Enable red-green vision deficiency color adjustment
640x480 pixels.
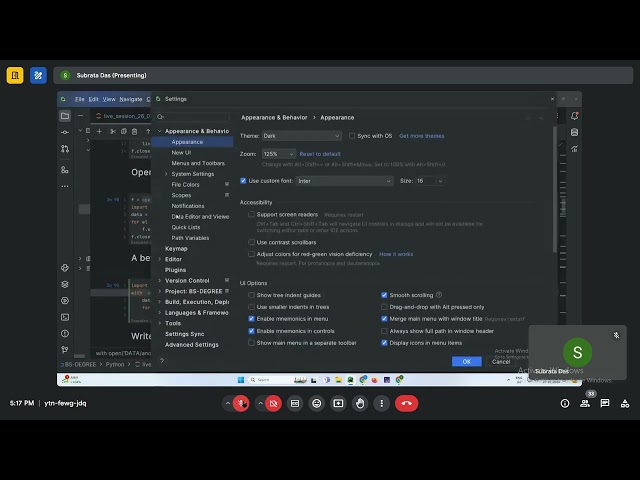[251, 254]
